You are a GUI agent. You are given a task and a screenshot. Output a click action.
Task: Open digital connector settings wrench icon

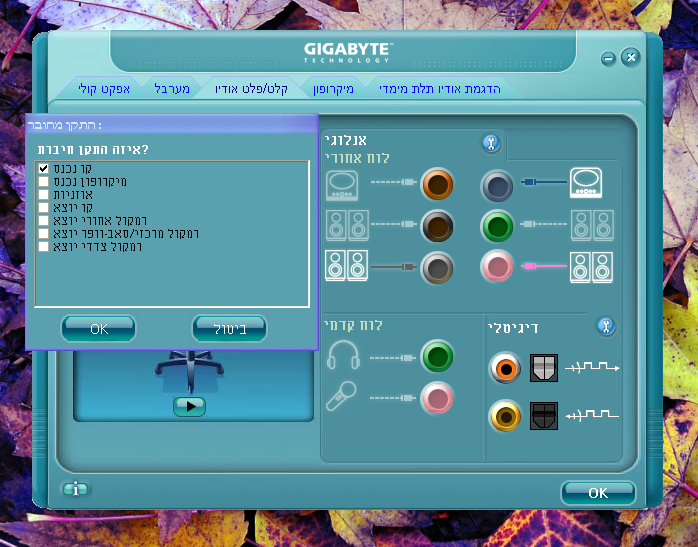[x=606, y=327]
